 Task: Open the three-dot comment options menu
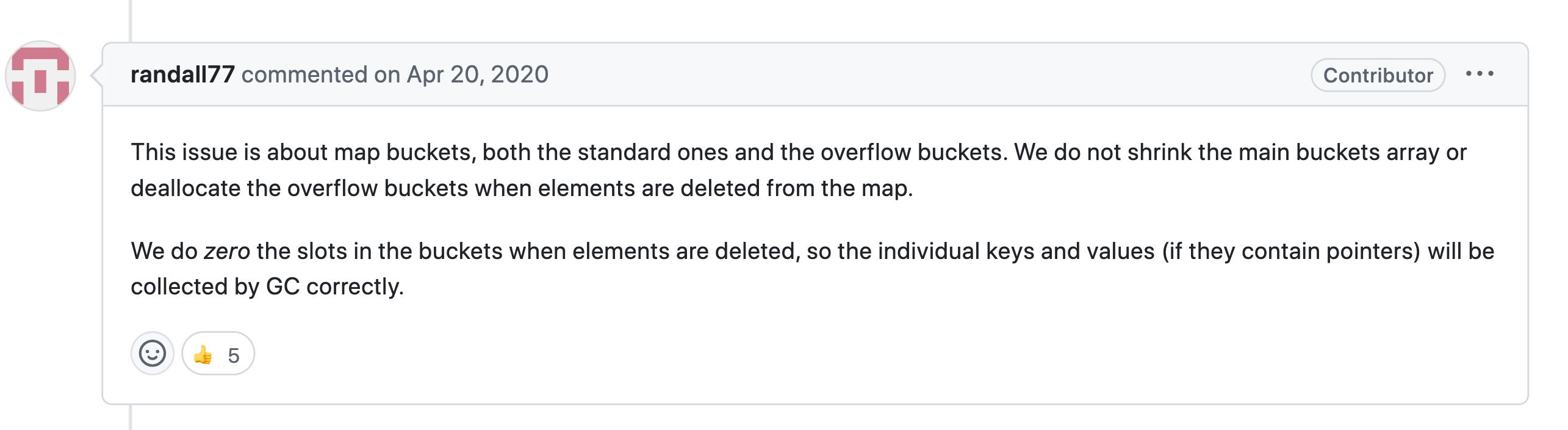coord(1480,74)
